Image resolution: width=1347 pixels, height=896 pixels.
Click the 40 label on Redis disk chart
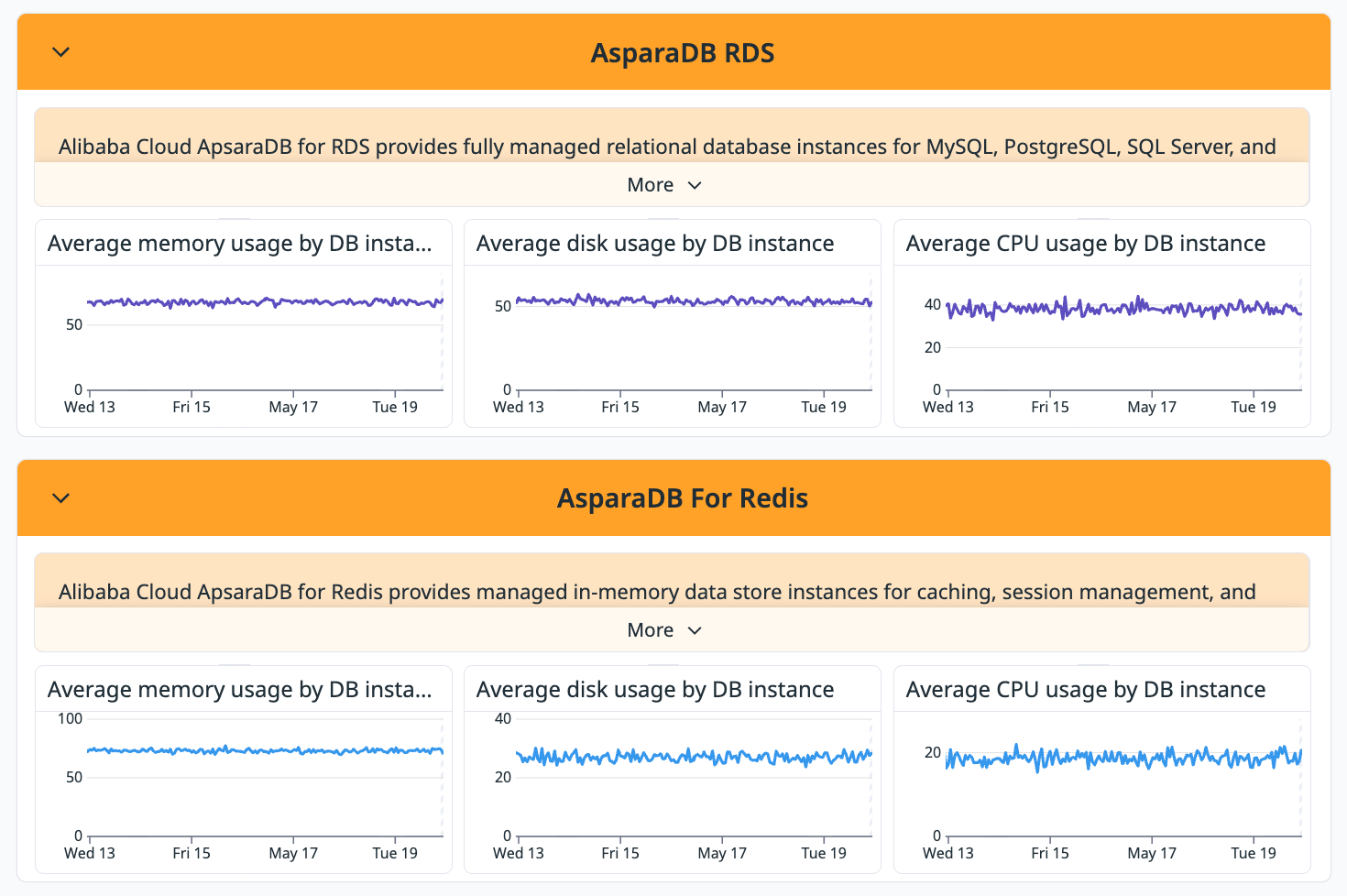click(x=503, y=718)
